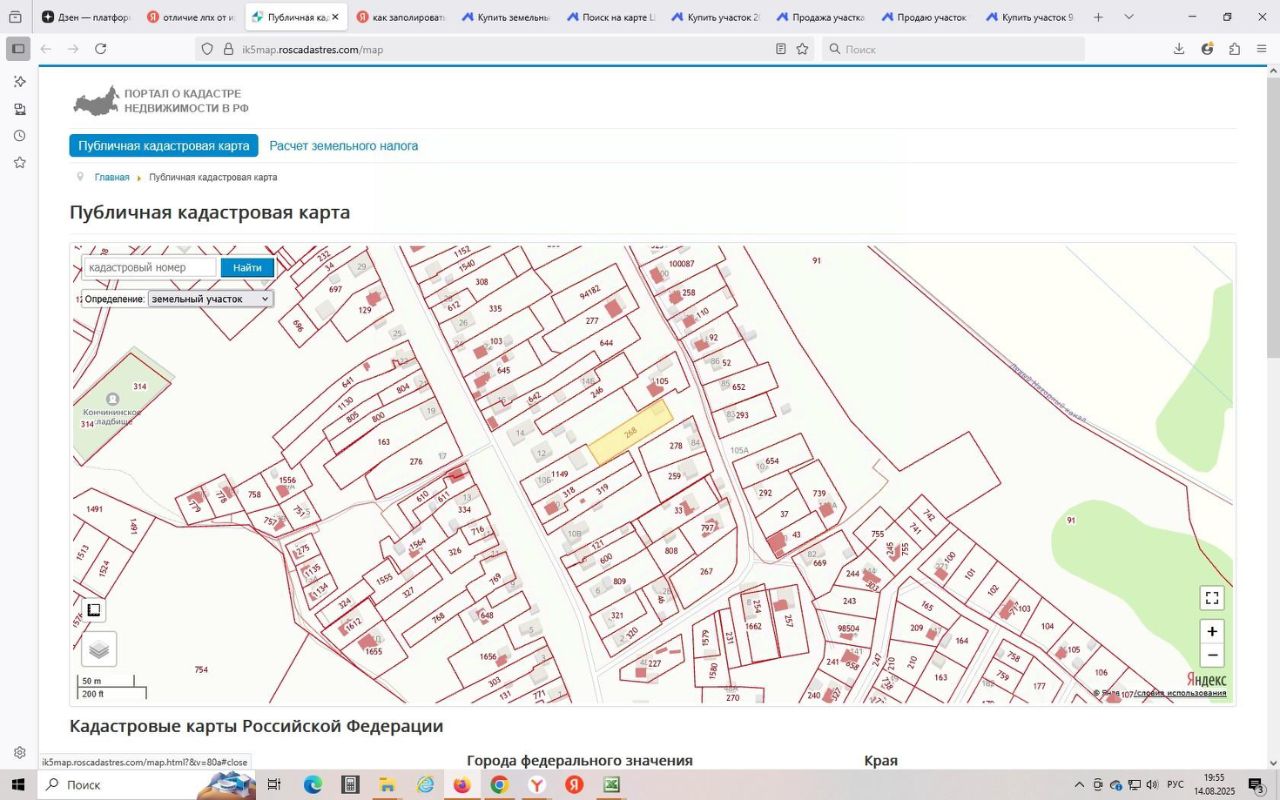Bookmark this page with the star icon
The image size is (1280, 800).
tap(802, 49)
